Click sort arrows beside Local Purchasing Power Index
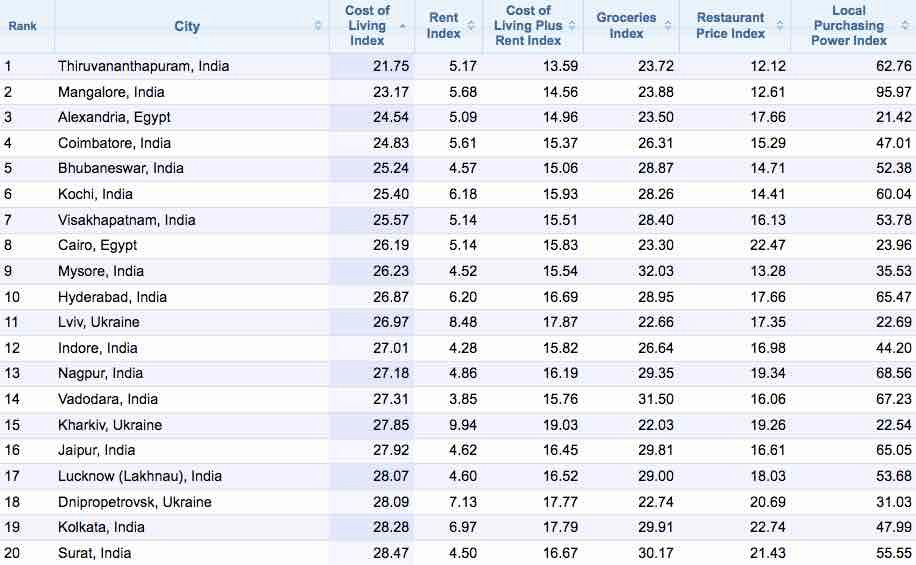Screen dimensions: 916x565 tap(905, 26)
